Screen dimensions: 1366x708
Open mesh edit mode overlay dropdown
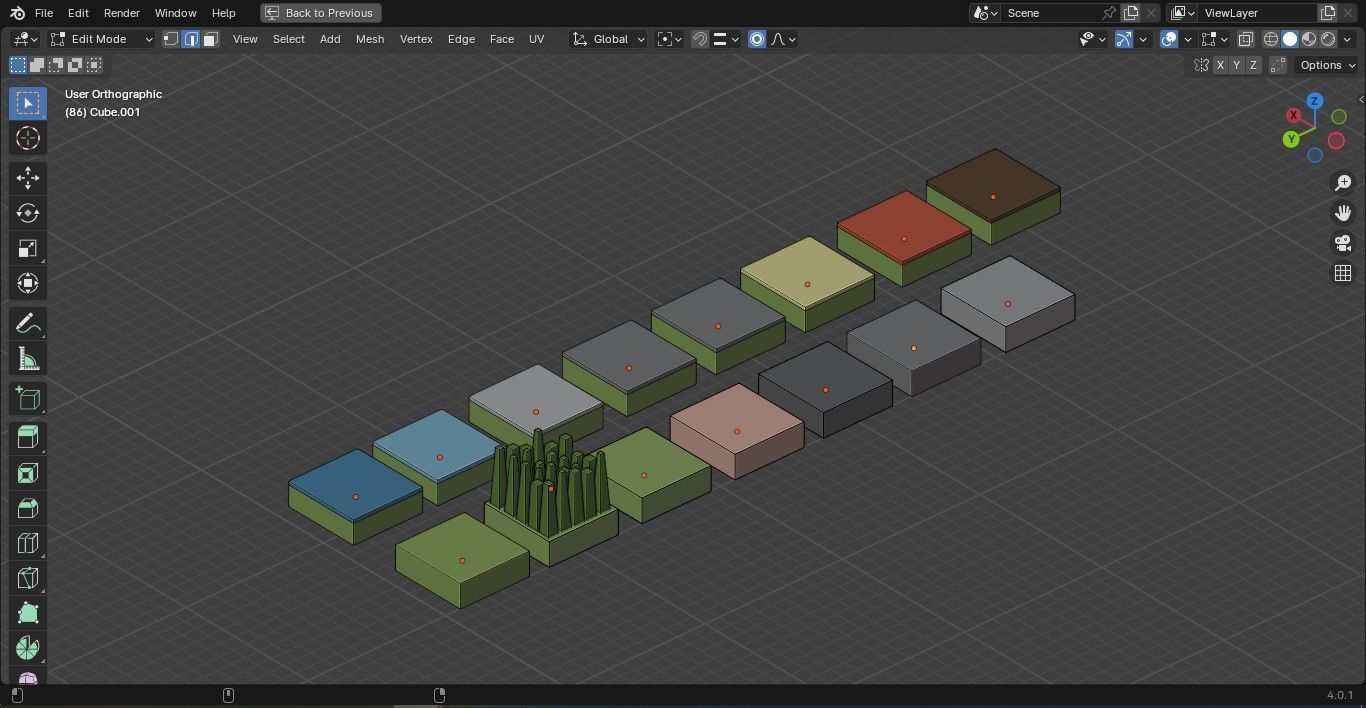[x=1214, y=39]
